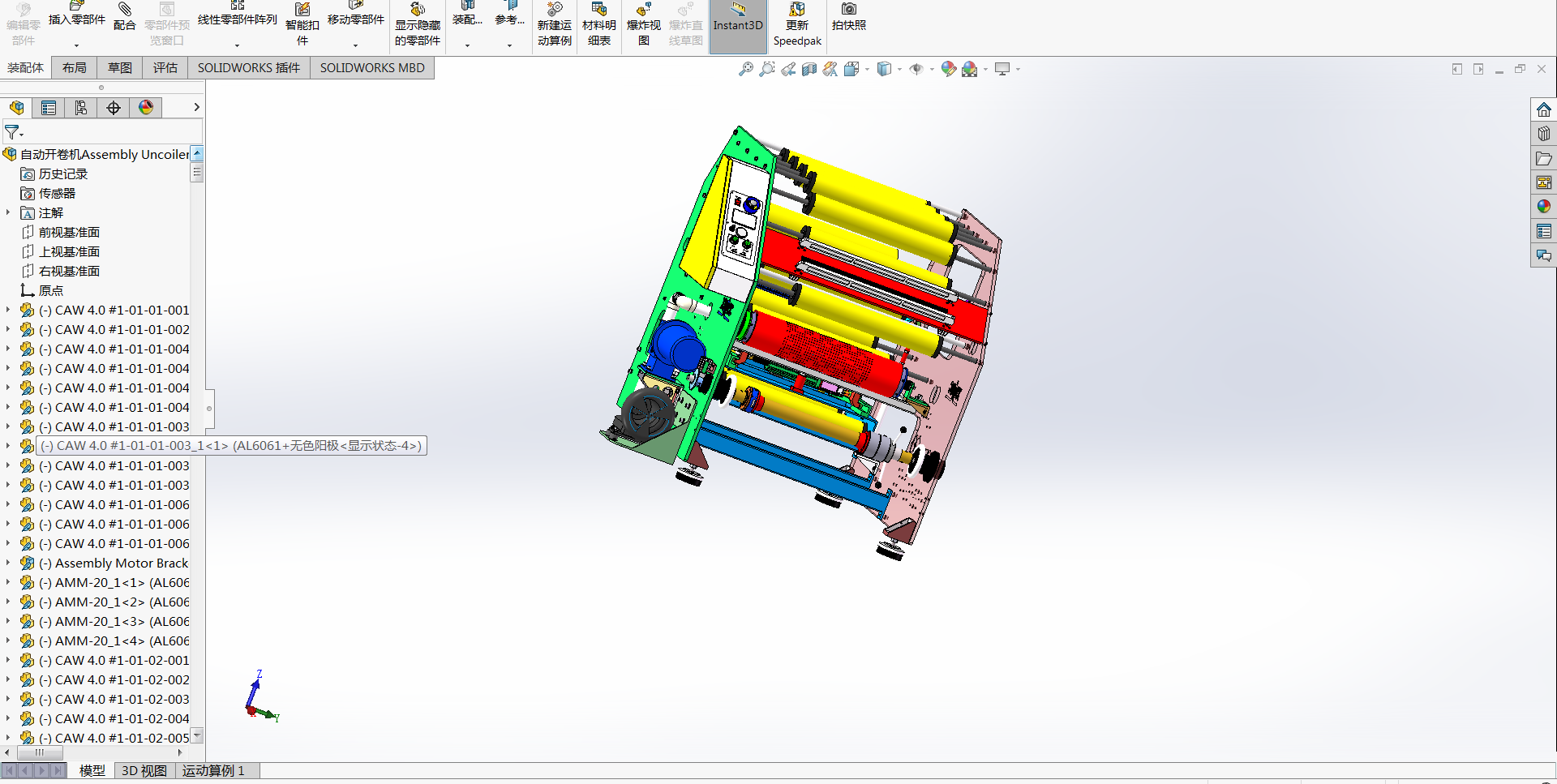Click the 运动算例 1 bottom tab
The width and height of the screenshot is (1557, 784).
[212, 770]
